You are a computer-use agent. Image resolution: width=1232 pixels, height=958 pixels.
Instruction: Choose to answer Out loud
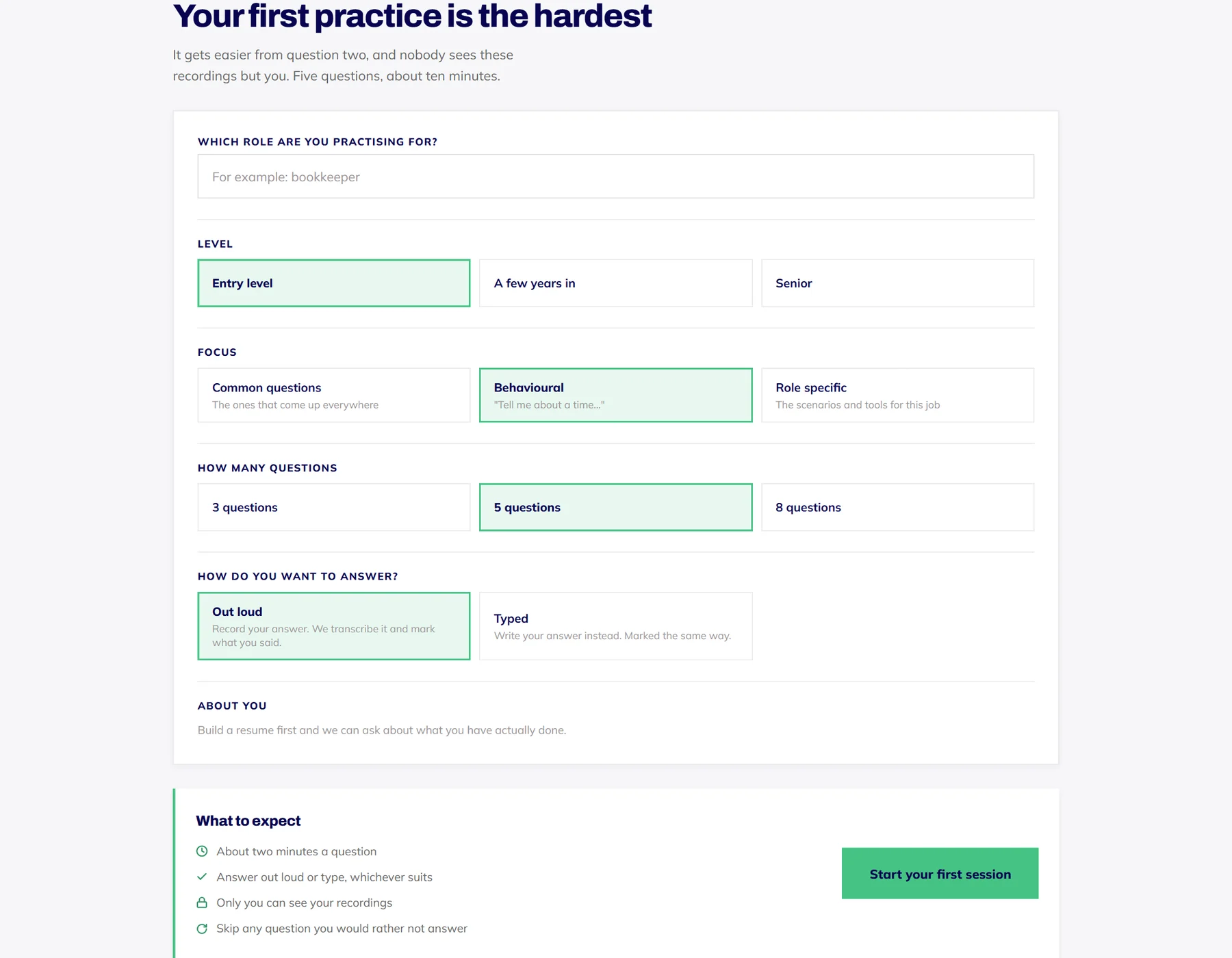pos(334,626)
